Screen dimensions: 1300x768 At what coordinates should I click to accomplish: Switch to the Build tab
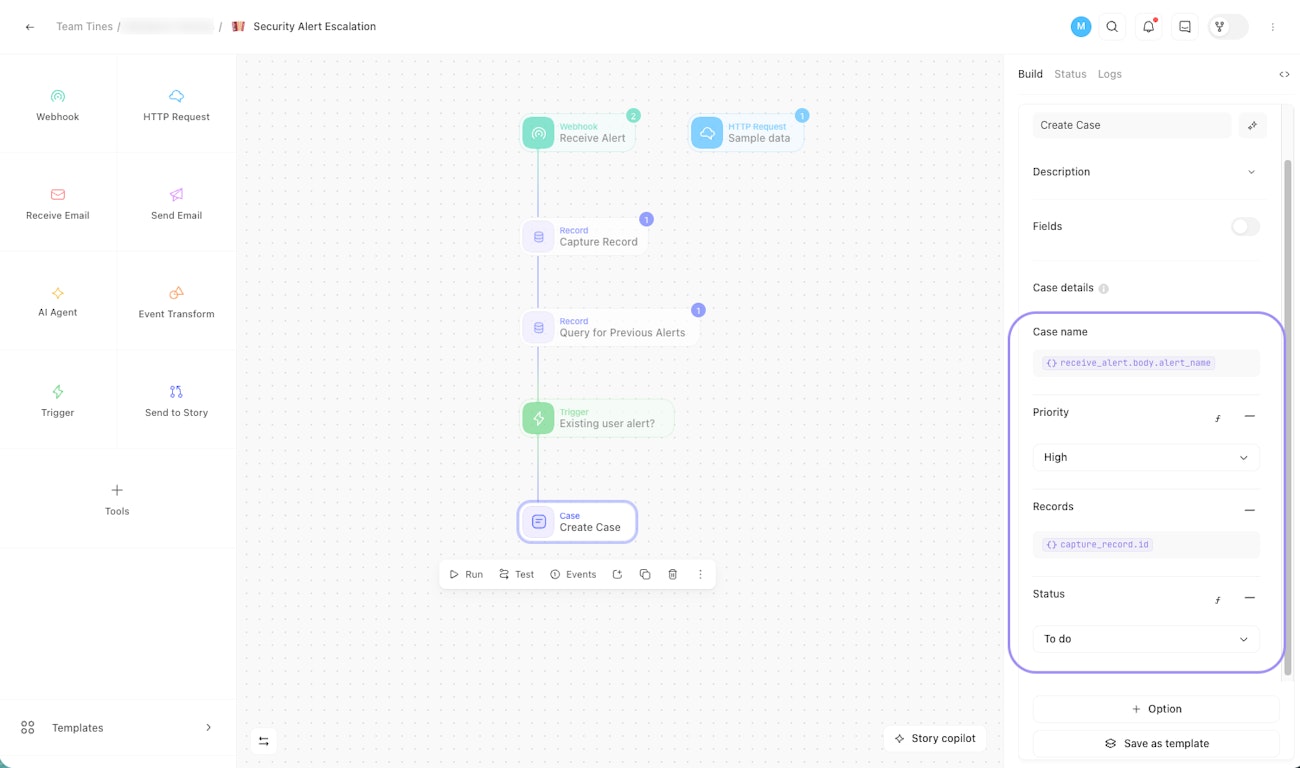(x=1030, y=74)
